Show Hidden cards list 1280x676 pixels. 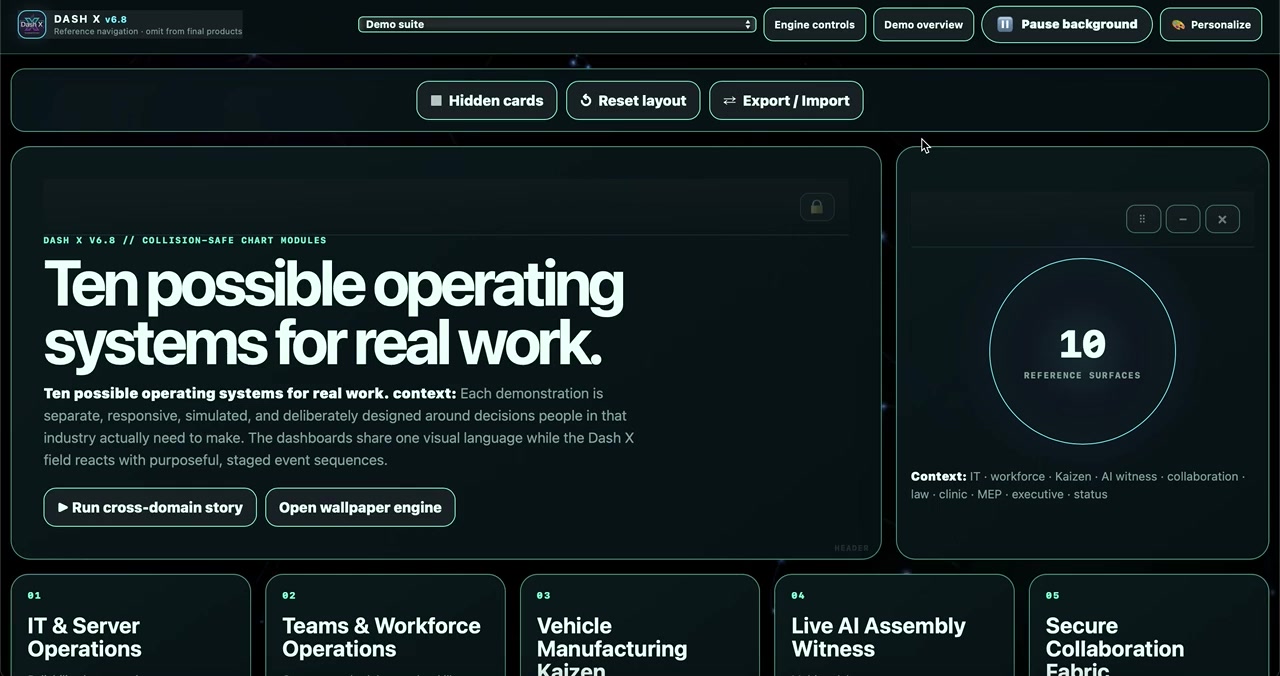point(487,100)
